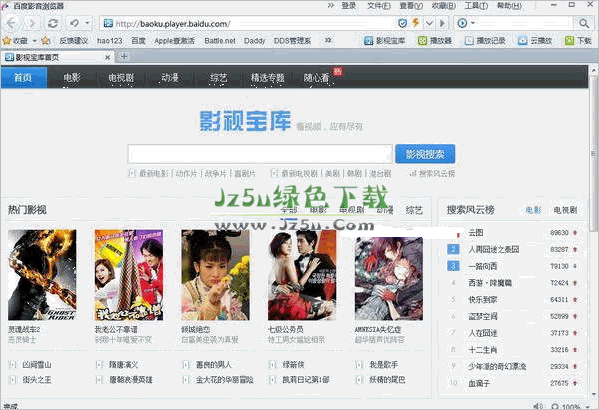This screenshot has width=599, height=410.
Task: Click the 凶间雪山 list link
Action: tap(37, 365)
